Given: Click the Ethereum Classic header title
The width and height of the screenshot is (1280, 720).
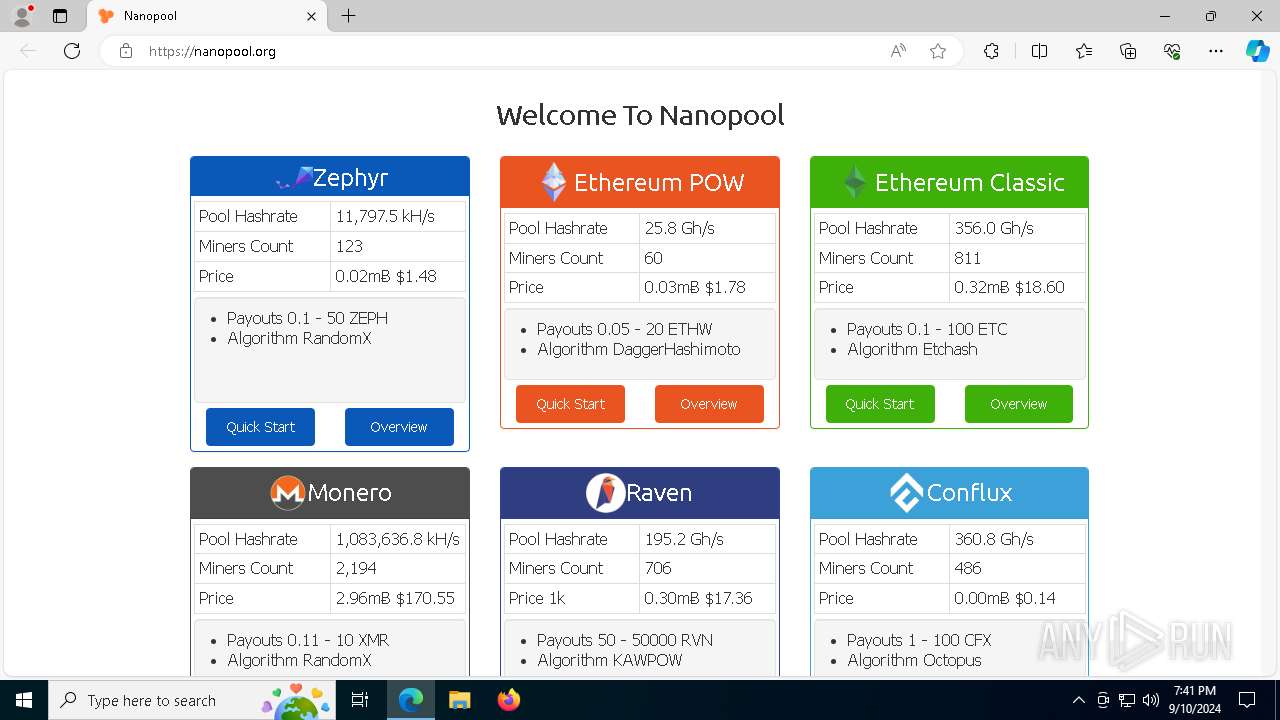Looking at the screenshot, I should point(970,182).
